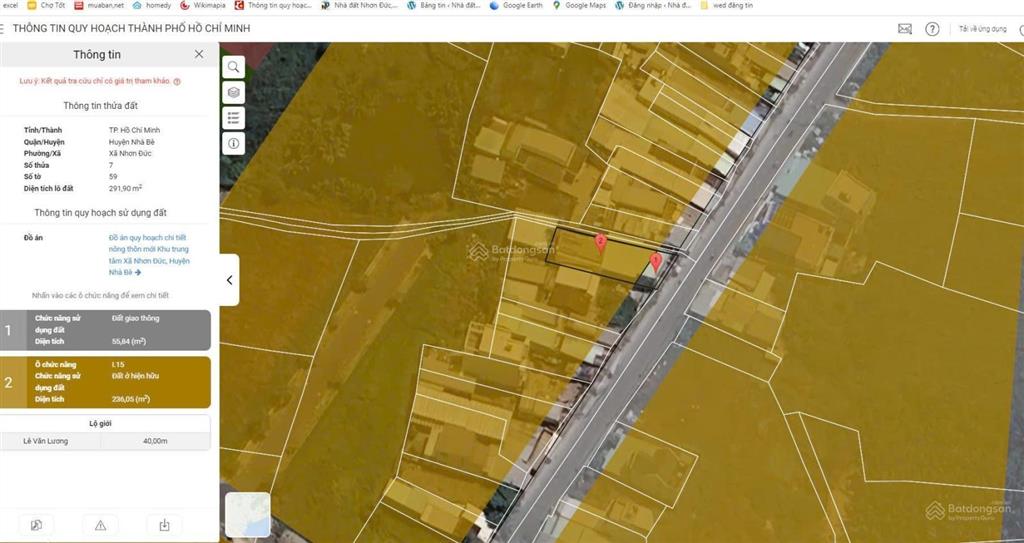Image resolution: width=1024 pixels, height=543 pixels.
Task: Click the Huyện Nhà Bè district value
Action: click(x=132, y=142)
